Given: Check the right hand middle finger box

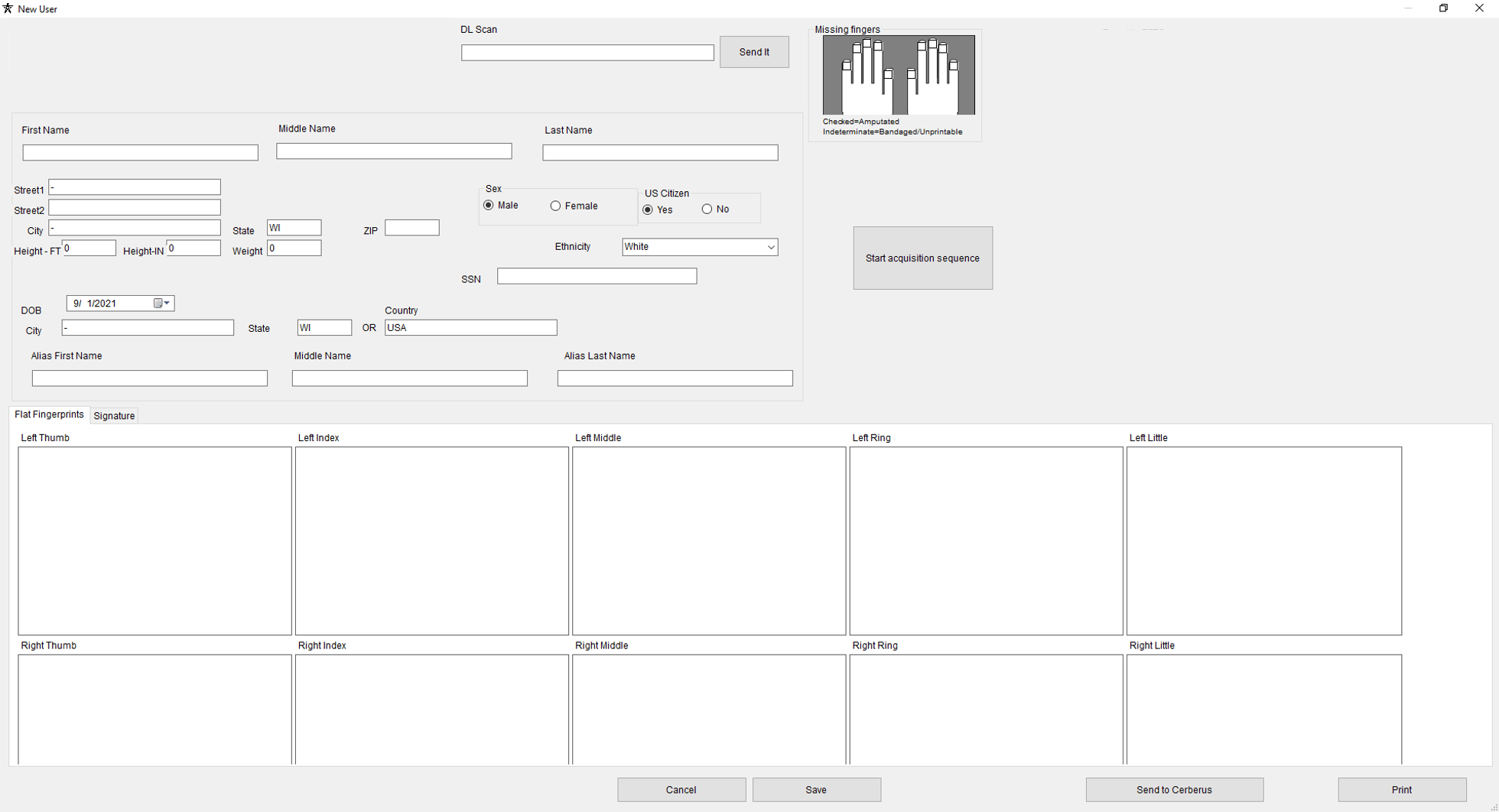Looking at the screenshot, I should (x=932, y=44).
